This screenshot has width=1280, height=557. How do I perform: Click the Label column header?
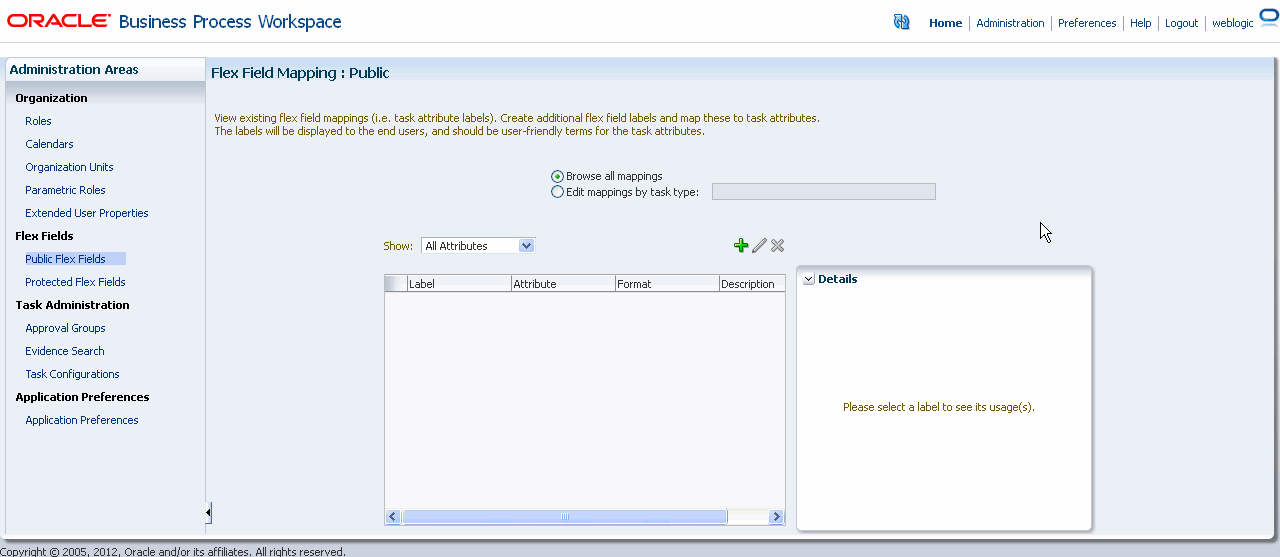point(459,284)
